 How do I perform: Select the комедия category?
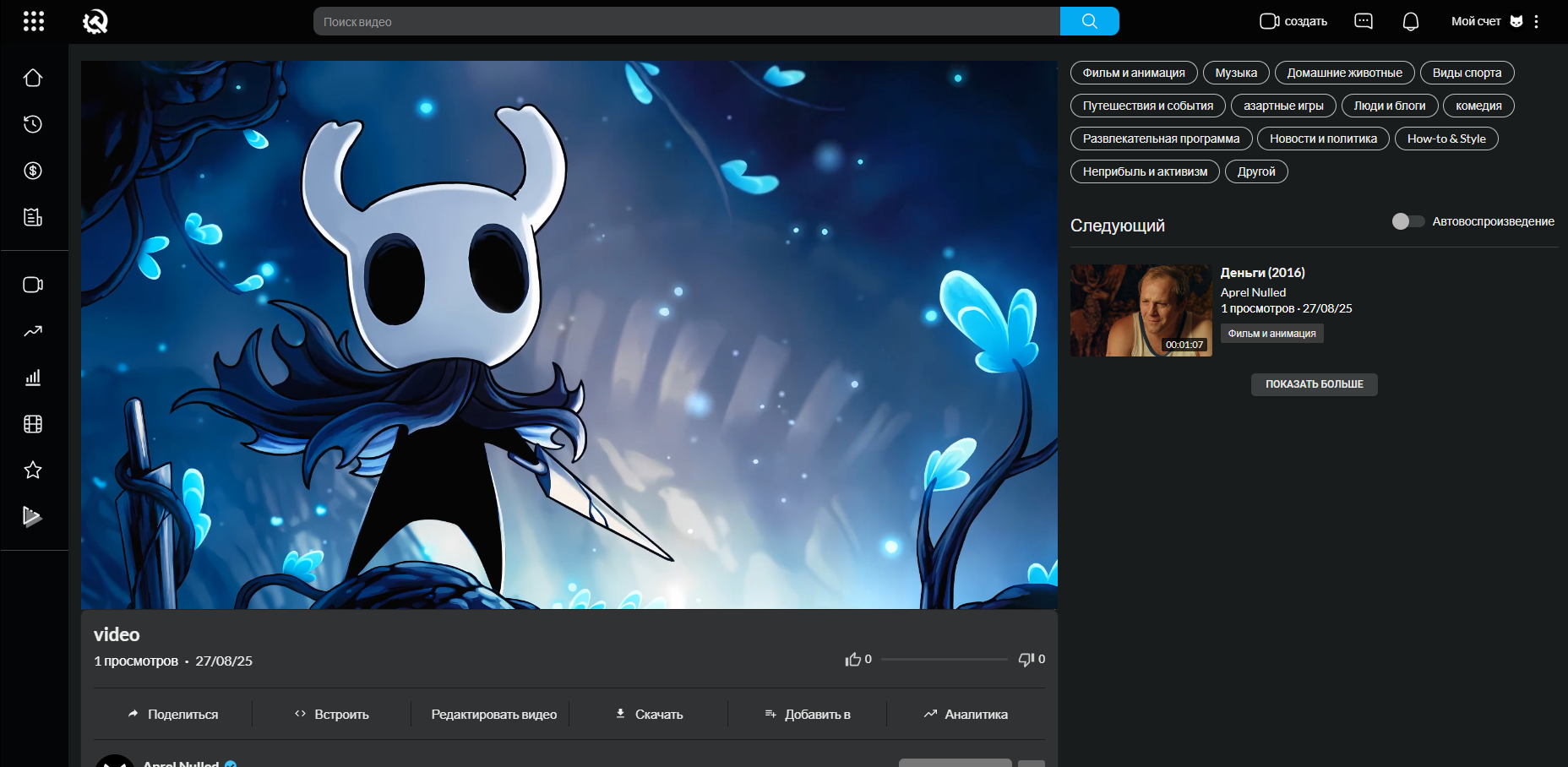(x=1479, y=106)
